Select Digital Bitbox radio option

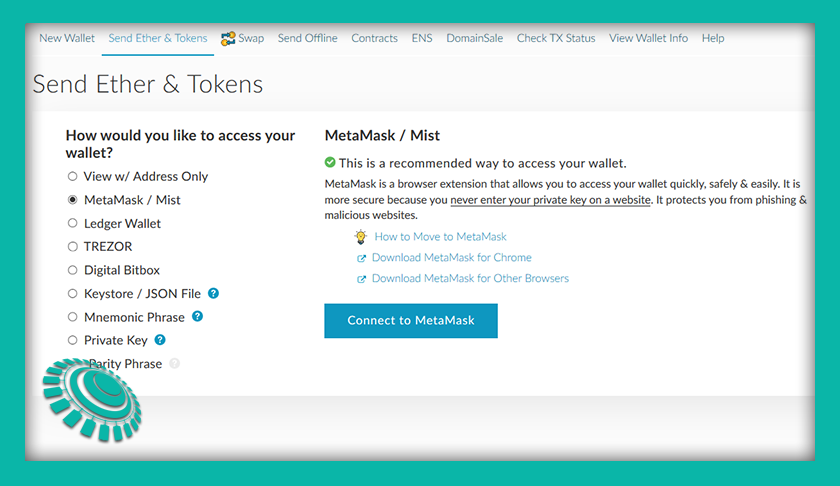click(x=72, y=270)
